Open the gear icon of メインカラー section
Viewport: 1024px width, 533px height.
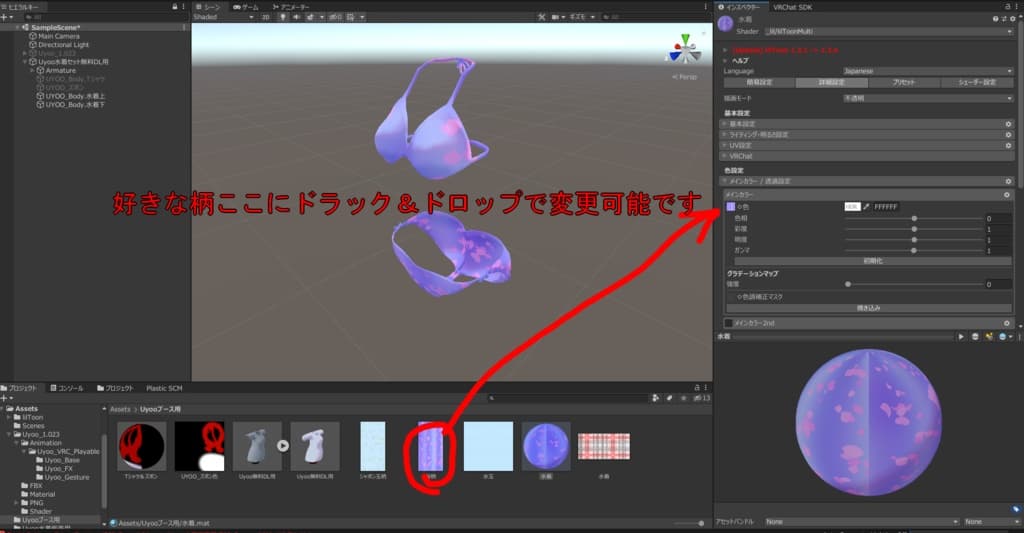pyautogui.click(x=1006, y=195)
